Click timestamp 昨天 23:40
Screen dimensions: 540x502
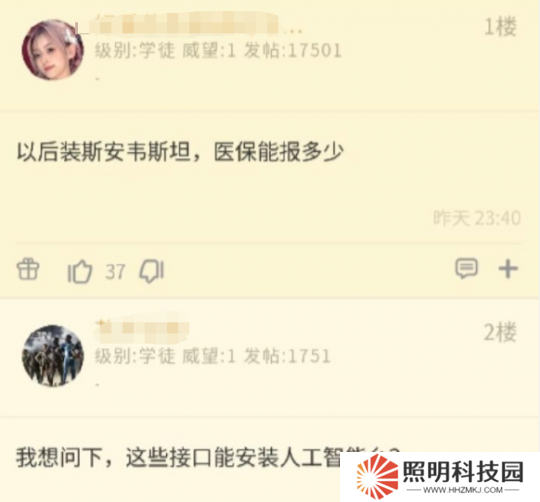click(x=477, y=218)
